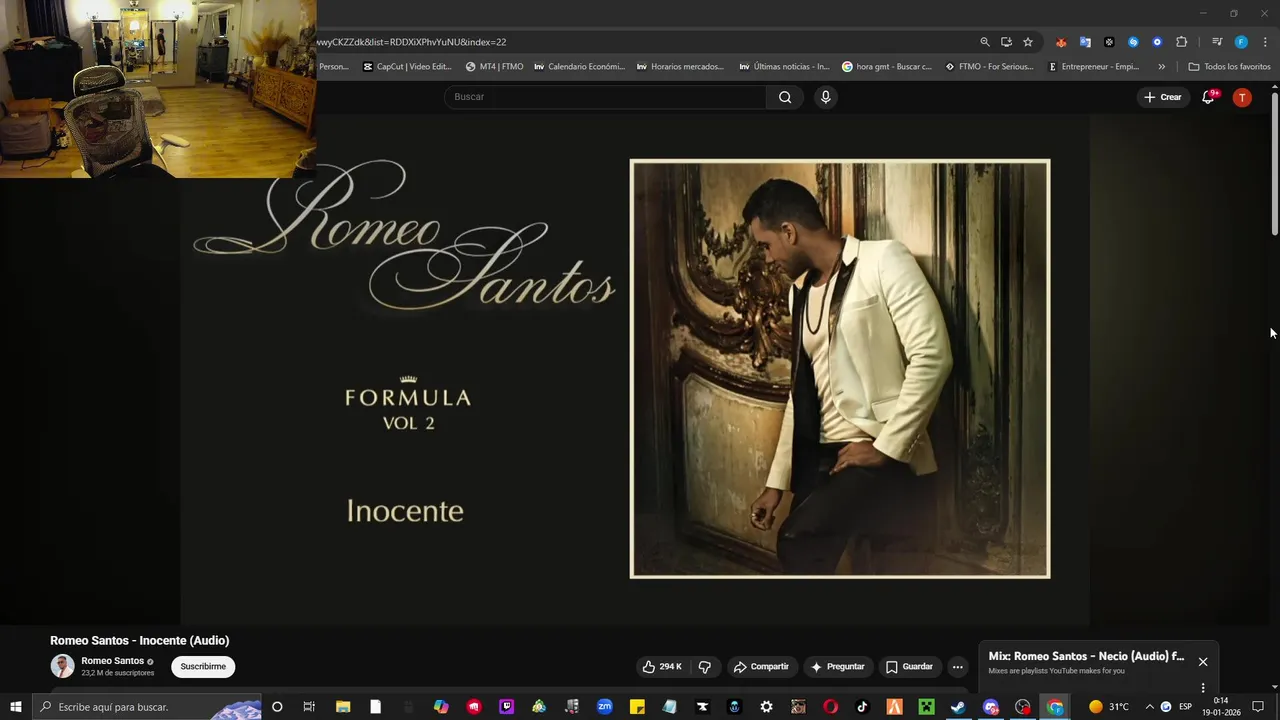Screen dimensions: 1280x720
Task: Open the Google Translate extension
Action: click(x=1085, y=42)
